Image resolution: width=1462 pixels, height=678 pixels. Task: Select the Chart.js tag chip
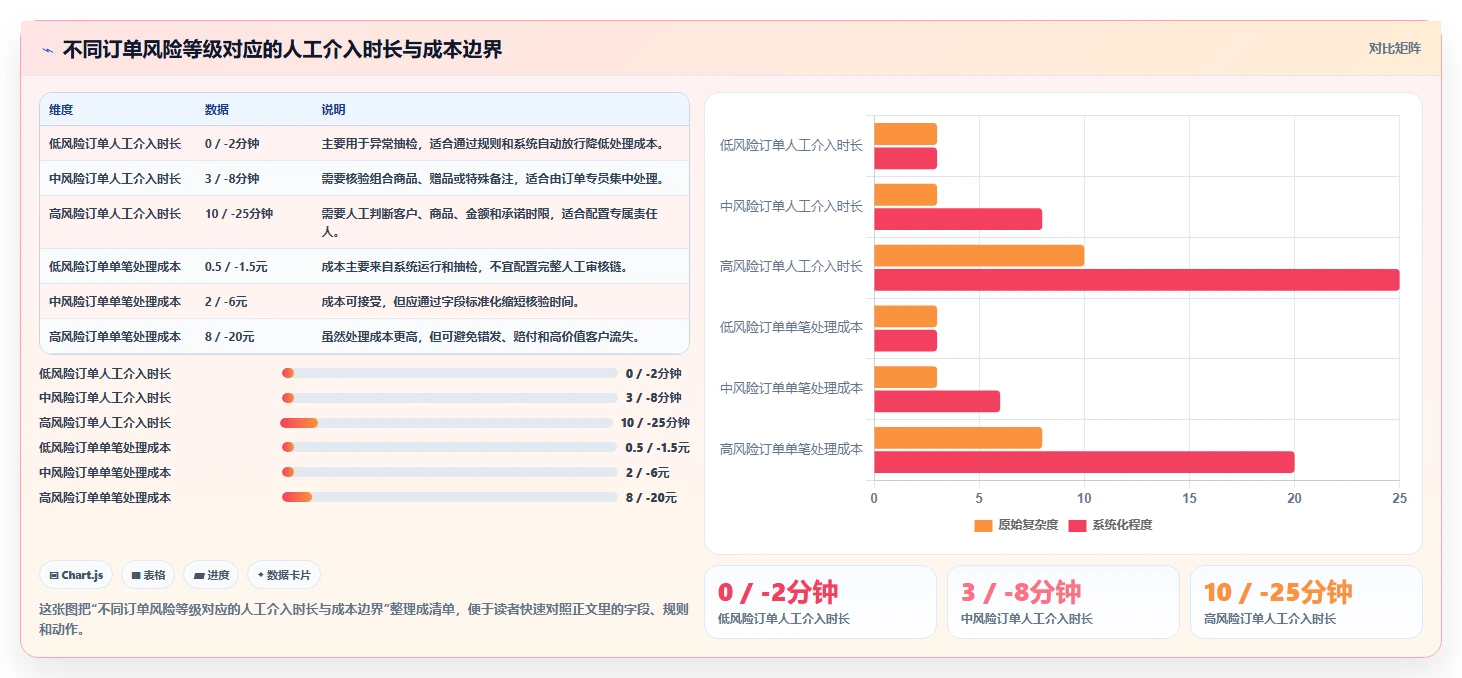pos(76,575)
